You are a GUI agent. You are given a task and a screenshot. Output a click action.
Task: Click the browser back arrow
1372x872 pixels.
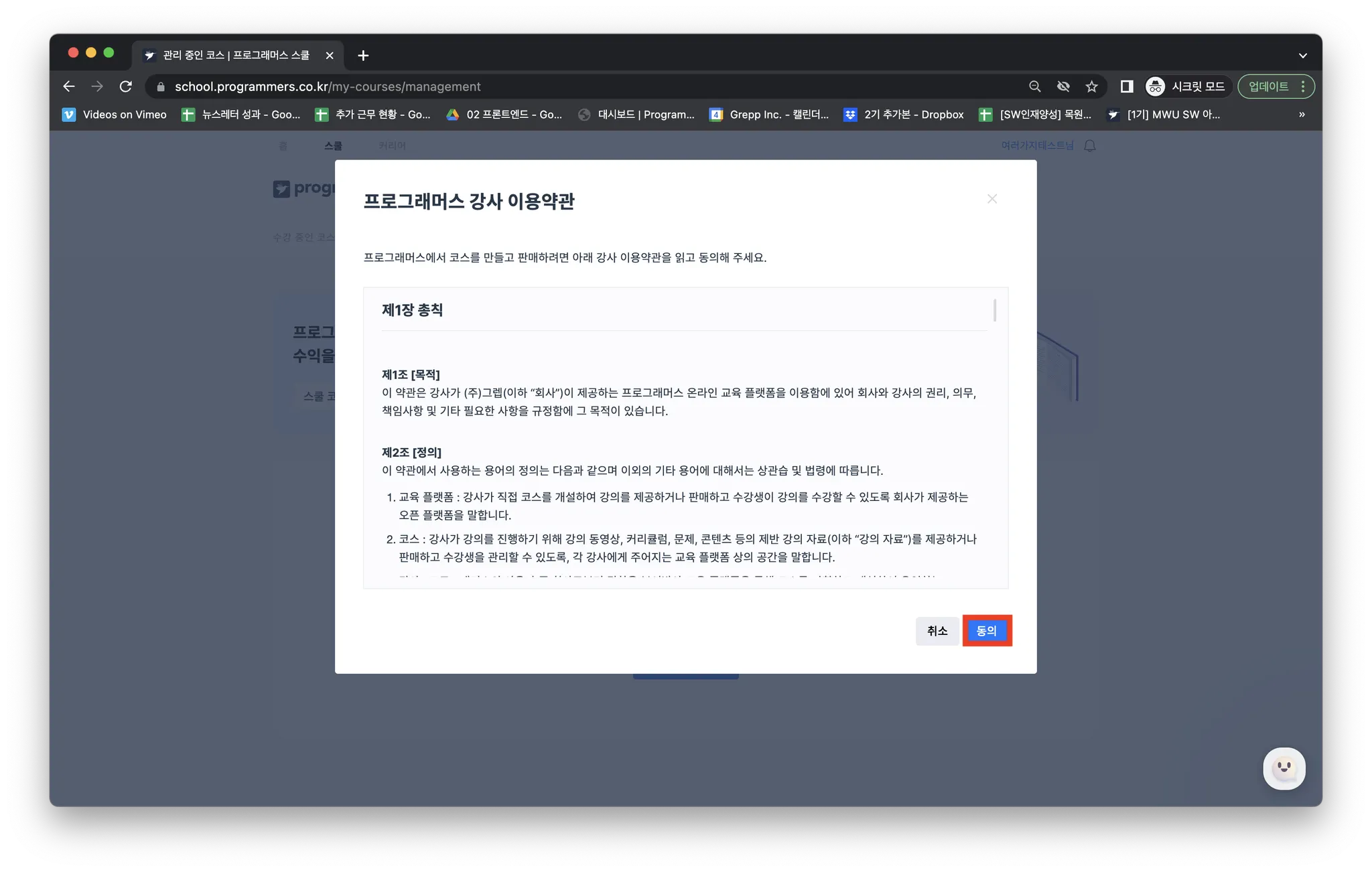(69, 86)
